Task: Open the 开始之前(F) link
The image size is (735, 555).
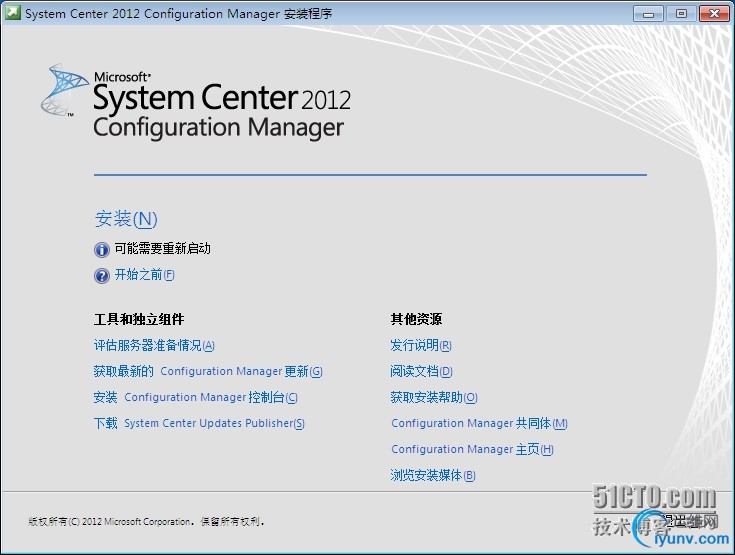Action: [144, 275]
